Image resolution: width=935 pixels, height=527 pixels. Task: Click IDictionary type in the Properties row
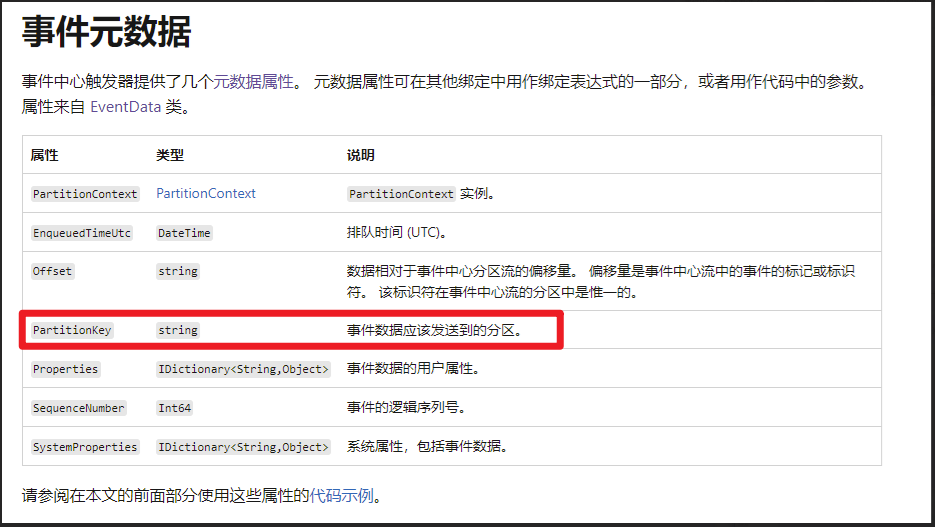(x=243, y=369)
